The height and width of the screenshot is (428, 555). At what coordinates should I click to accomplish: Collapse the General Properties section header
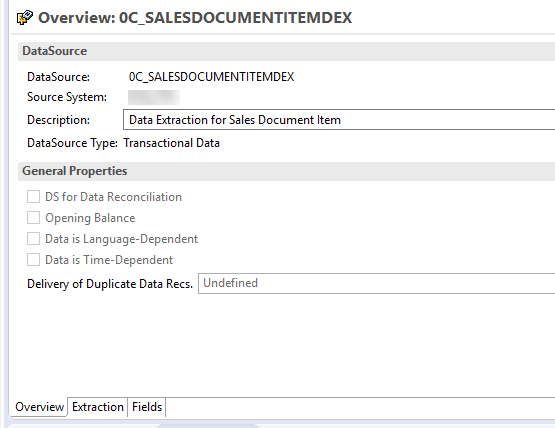click(x=75, y=171)
